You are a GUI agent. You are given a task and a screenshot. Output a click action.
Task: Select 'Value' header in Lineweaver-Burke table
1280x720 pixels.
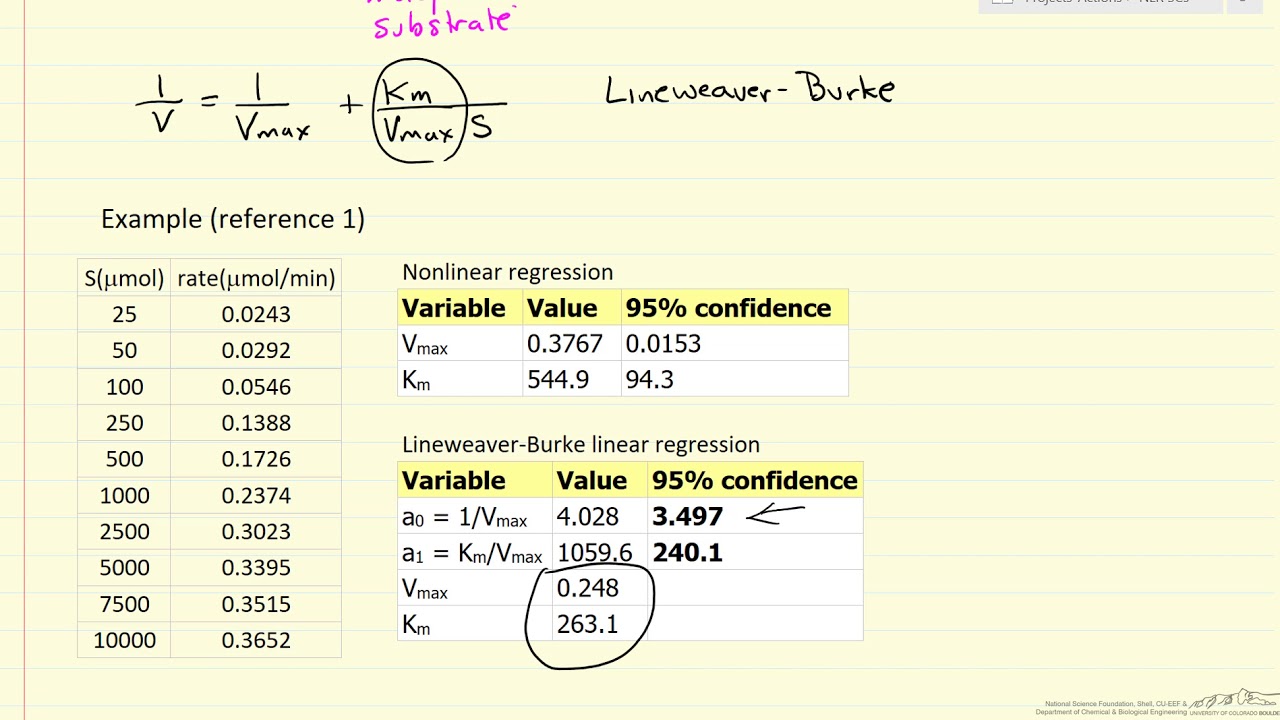pos(592,481)
